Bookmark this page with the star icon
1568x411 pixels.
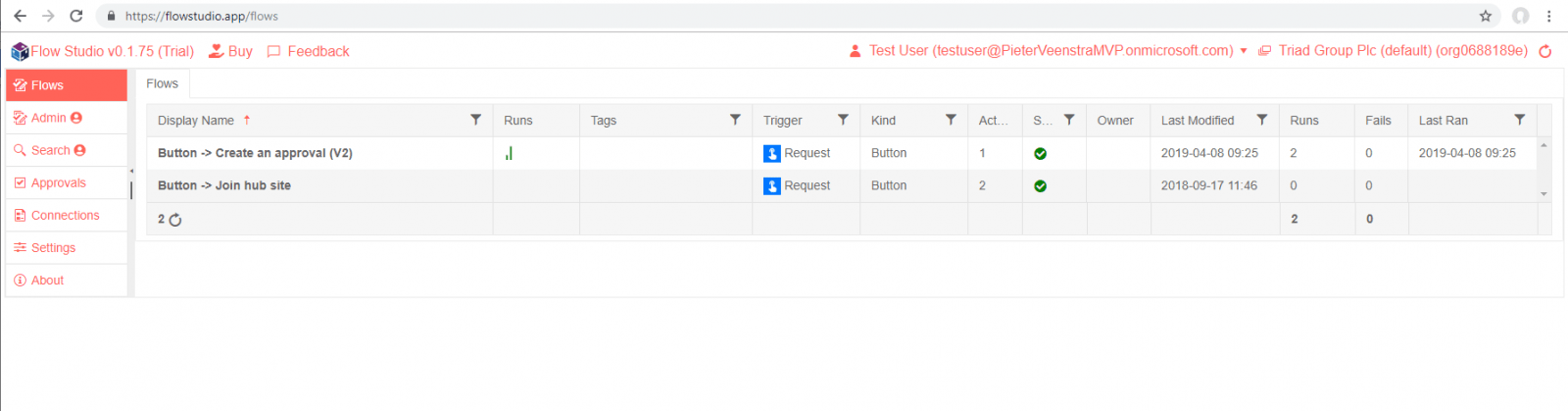pos(1486,16)
